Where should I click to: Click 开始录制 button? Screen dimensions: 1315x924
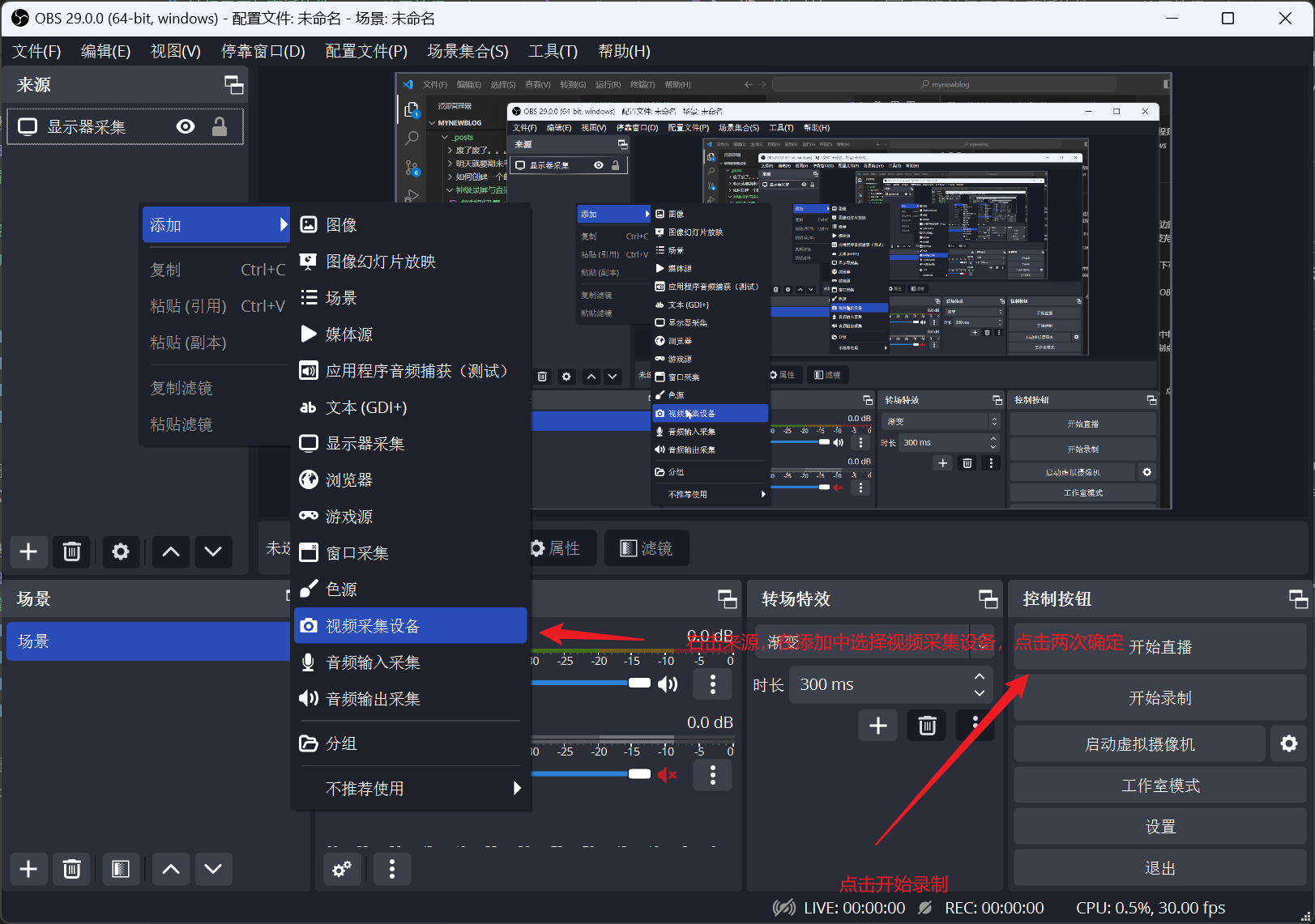click(x=1160, y=698)
